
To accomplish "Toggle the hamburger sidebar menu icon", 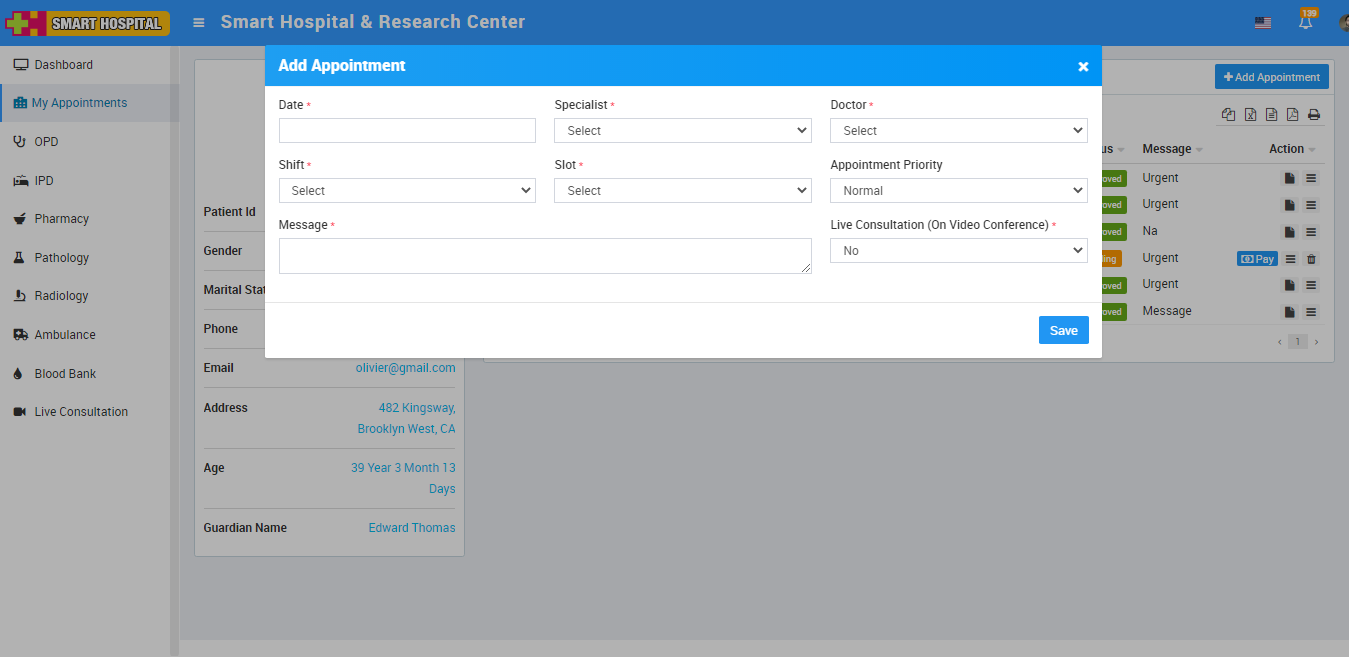I will click(x=199, y=22).
